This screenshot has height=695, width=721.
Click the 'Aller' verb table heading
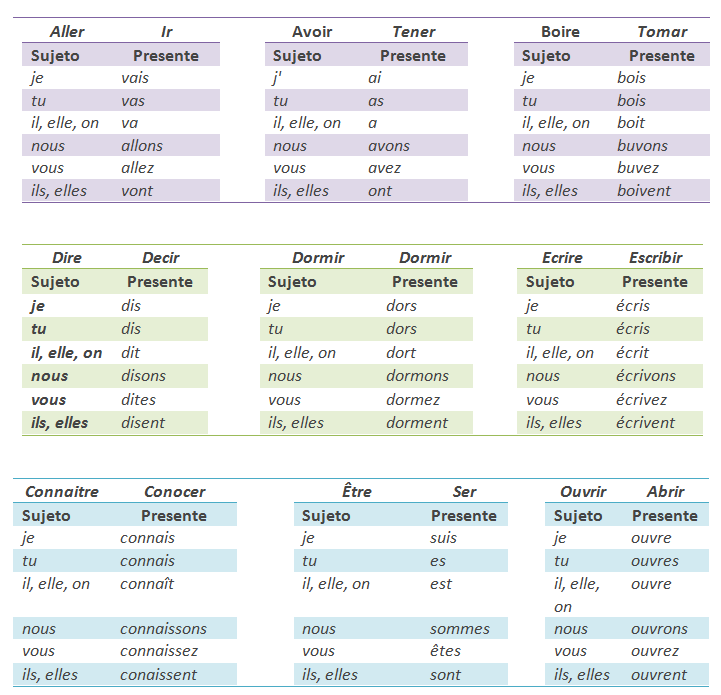pyautogui.click(x=67, y=32)
